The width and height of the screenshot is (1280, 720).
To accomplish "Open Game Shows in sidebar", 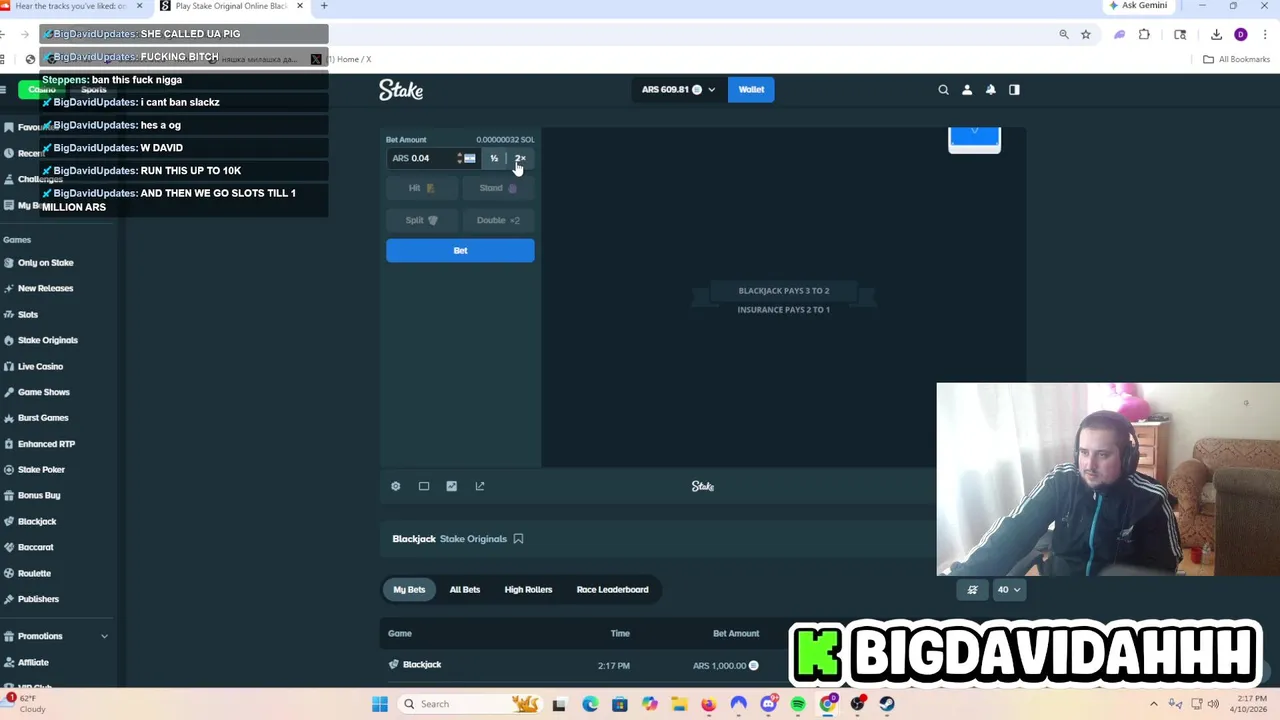I will [43, 393].
